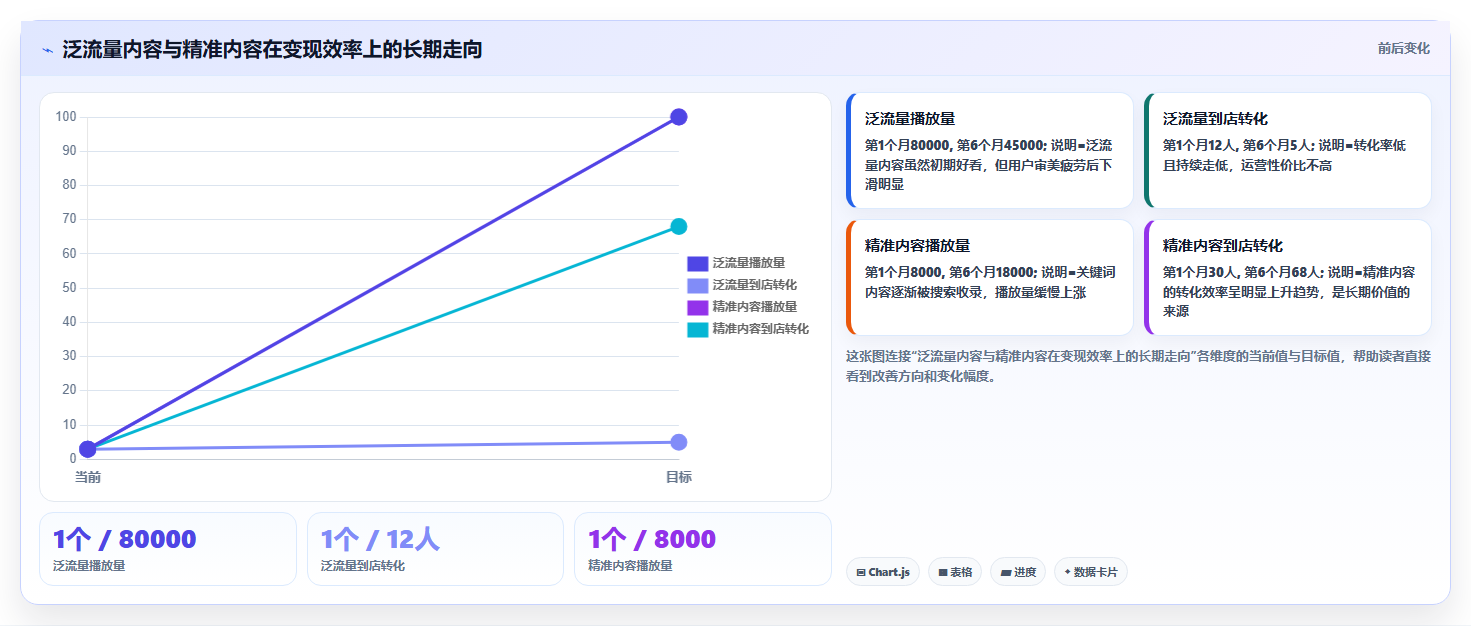Click the 进度 tag icon
The height and width of the screenshot is (626, 1471).
click(1006, 573)
